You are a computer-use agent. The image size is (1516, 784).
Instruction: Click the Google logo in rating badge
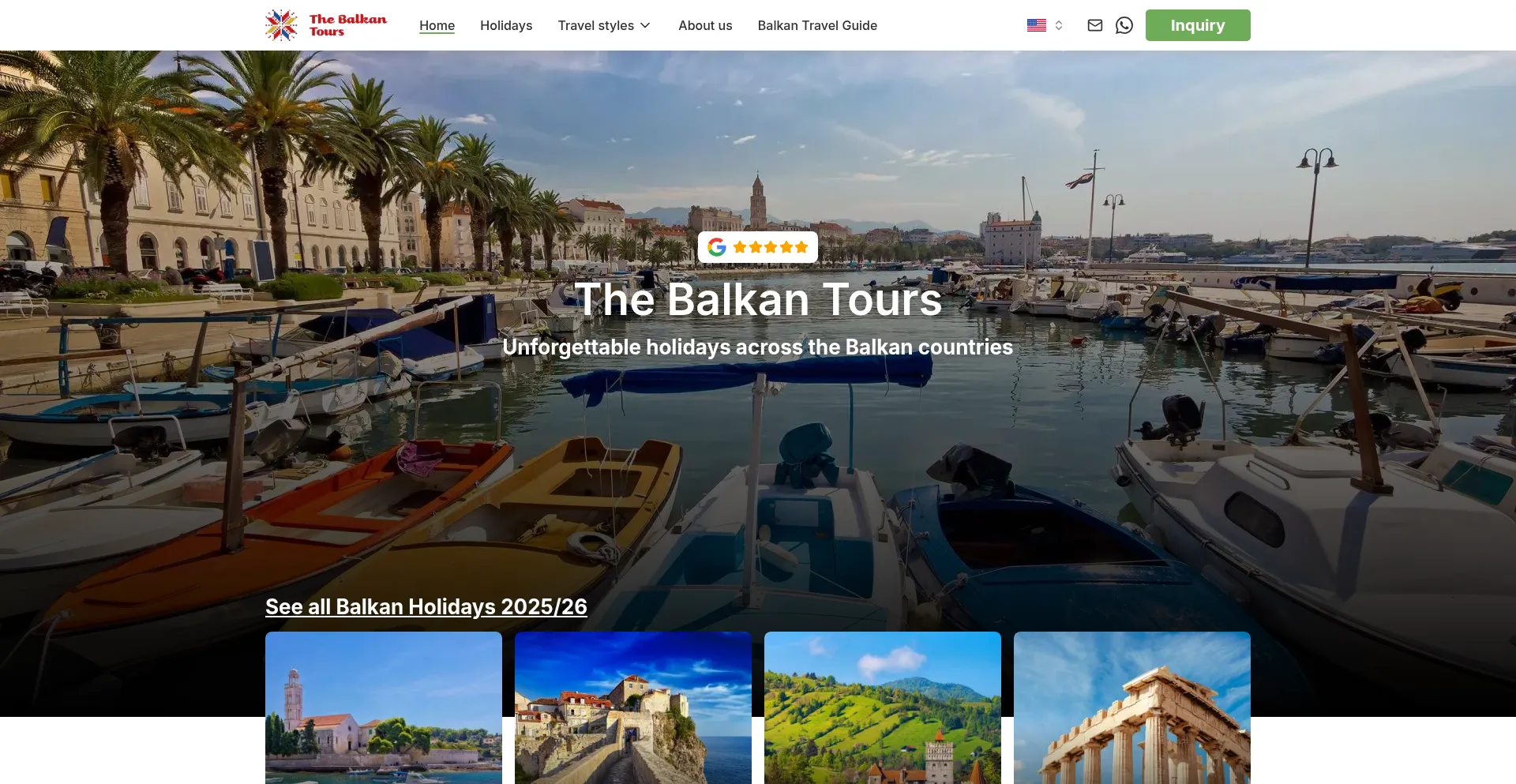pos(717,247)
